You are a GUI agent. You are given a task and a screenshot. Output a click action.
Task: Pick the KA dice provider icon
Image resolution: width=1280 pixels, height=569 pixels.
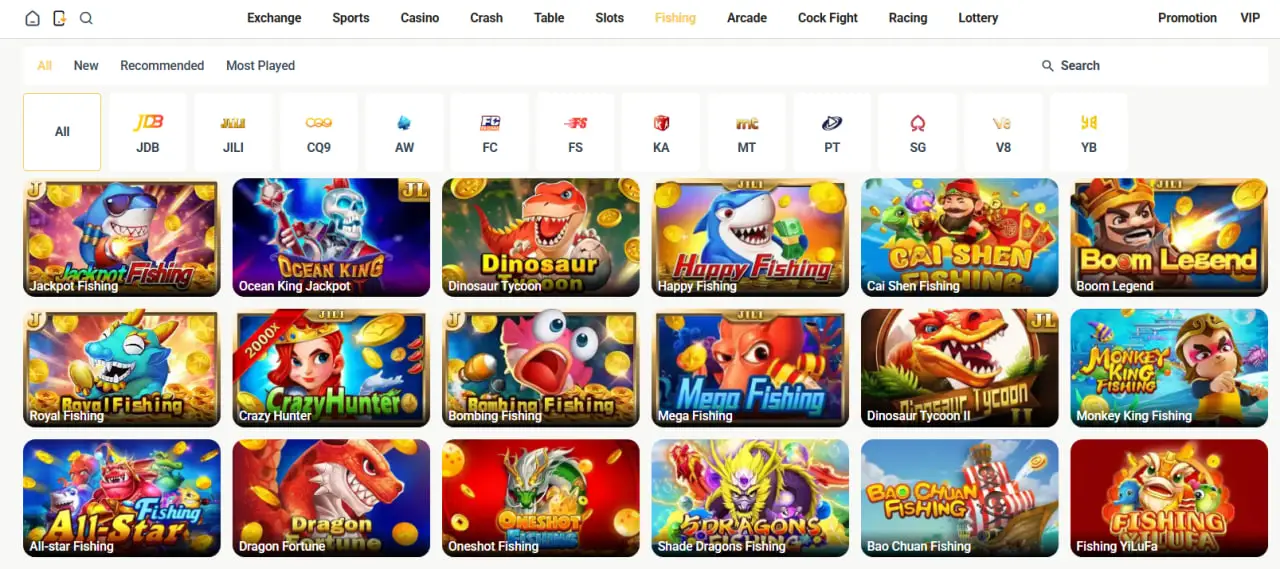click(661, 123)
